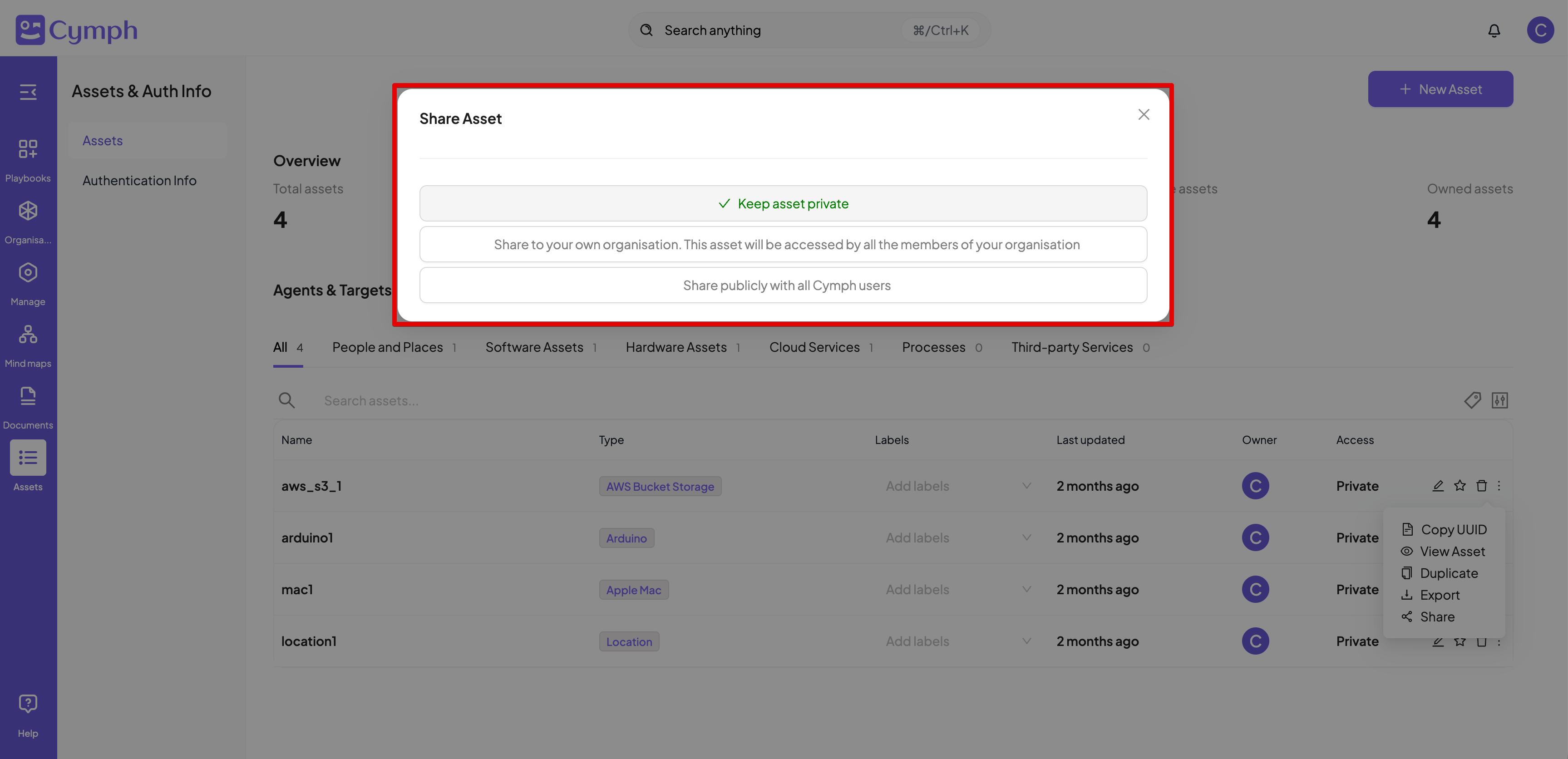Collapse the sidebar menu icon
This screenshot has height=759, width=1568.
tap(28, 92)
